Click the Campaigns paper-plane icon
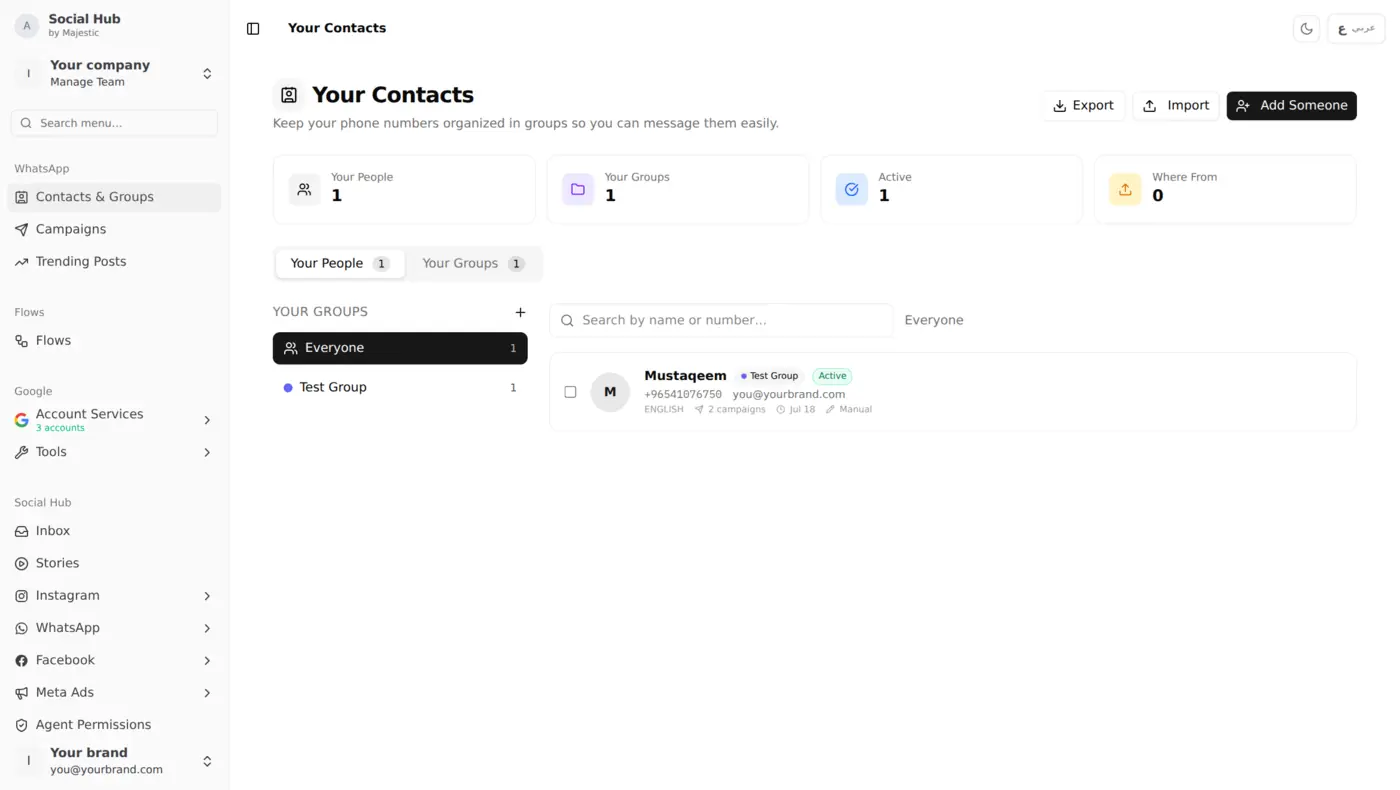 21,230
